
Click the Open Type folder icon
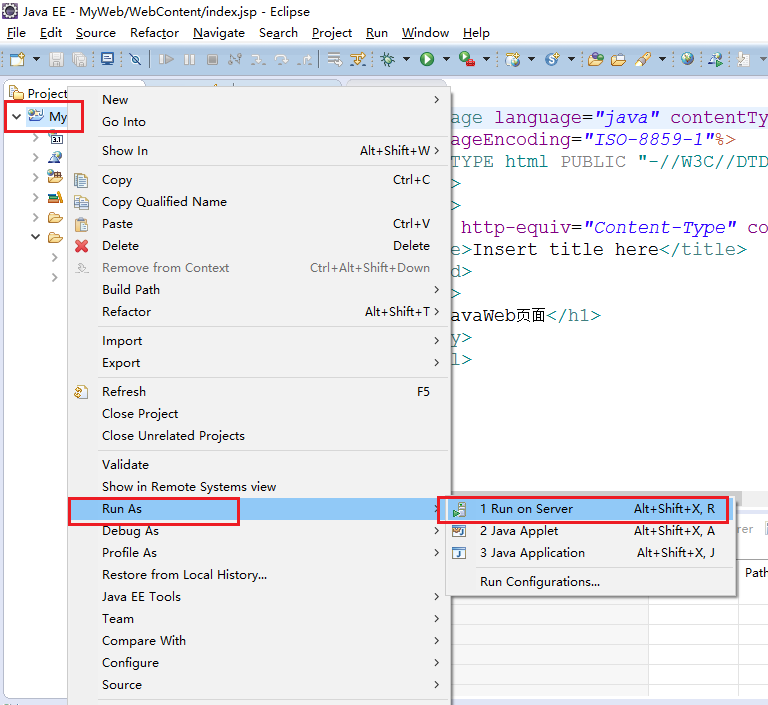596,59
